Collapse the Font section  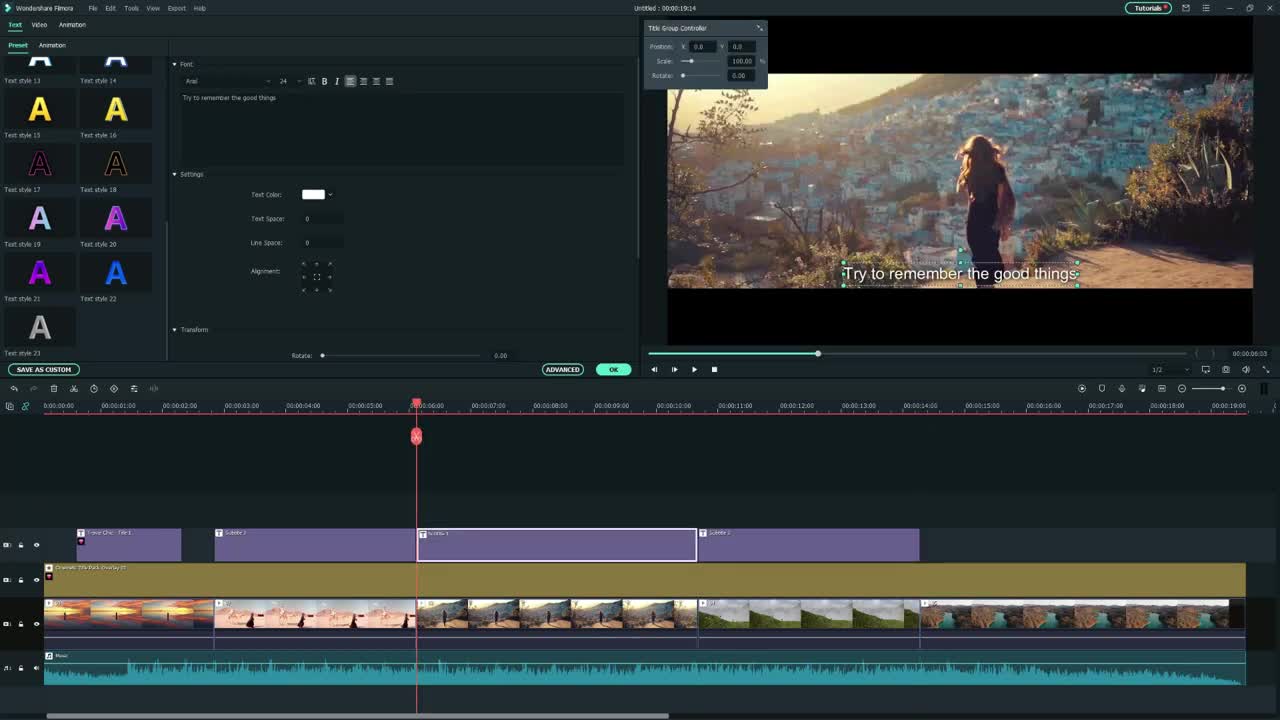174,64
